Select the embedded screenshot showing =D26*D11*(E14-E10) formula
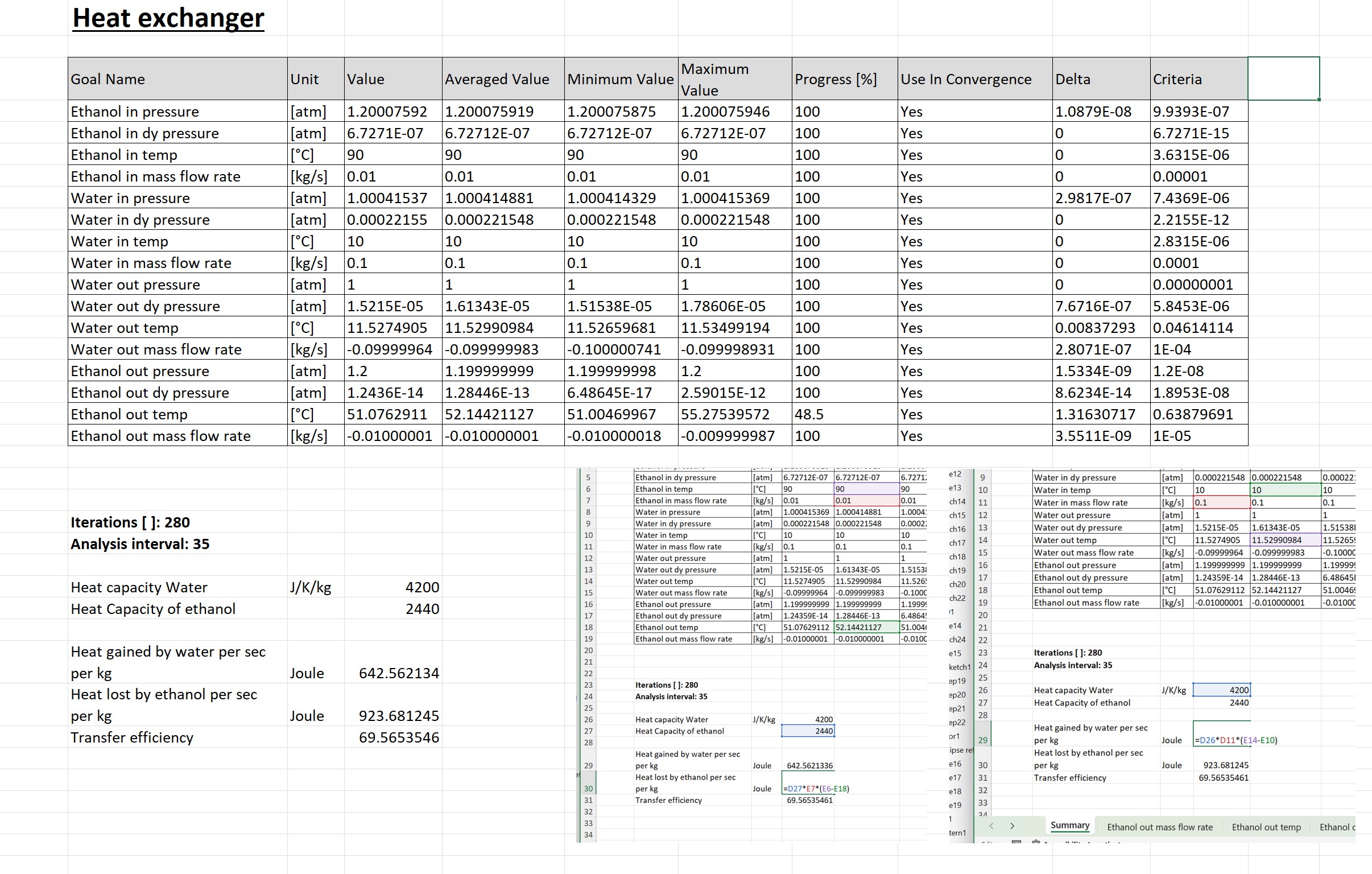Screen dimensions: 1372x874 (1152, 655)
